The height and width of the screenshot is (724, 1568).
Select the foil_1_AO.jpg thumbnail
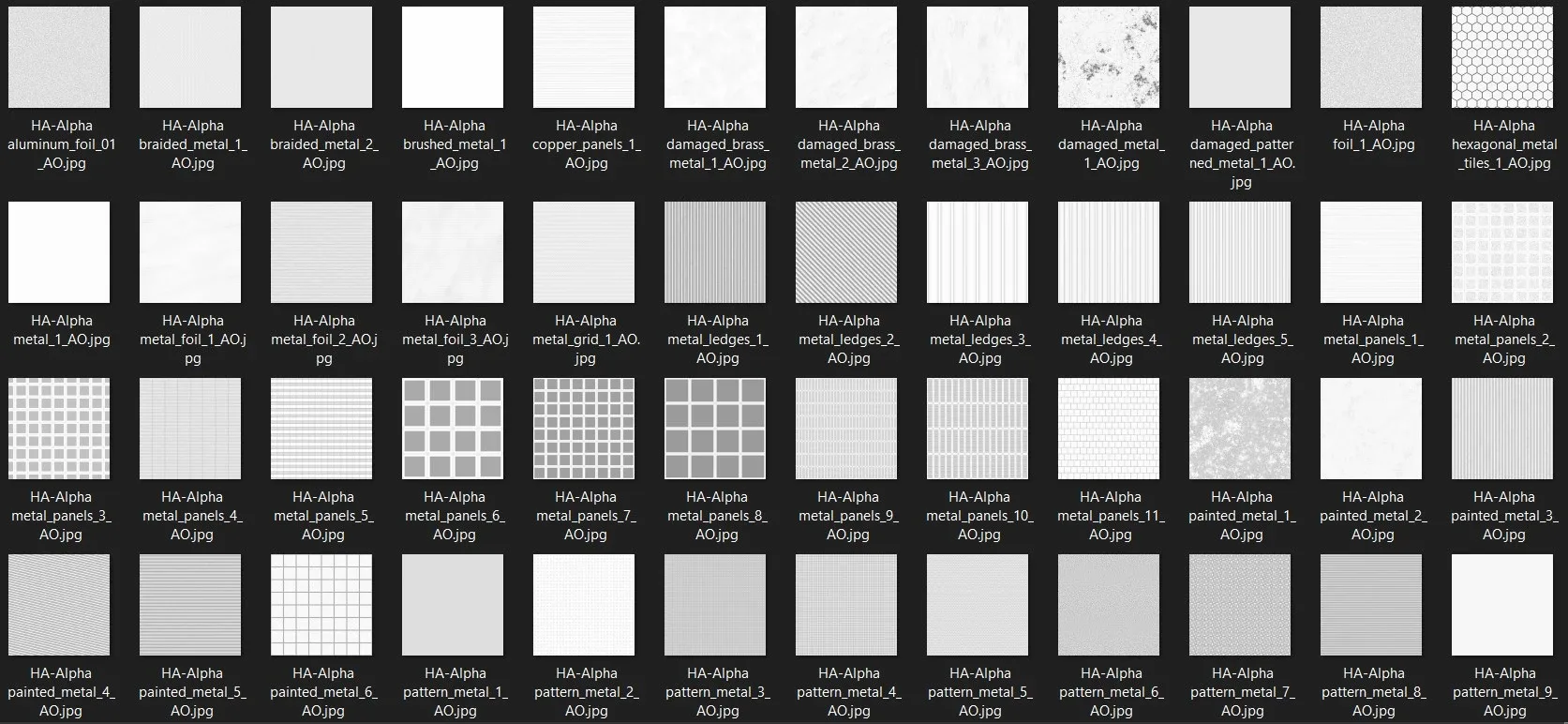point(1371,57)
